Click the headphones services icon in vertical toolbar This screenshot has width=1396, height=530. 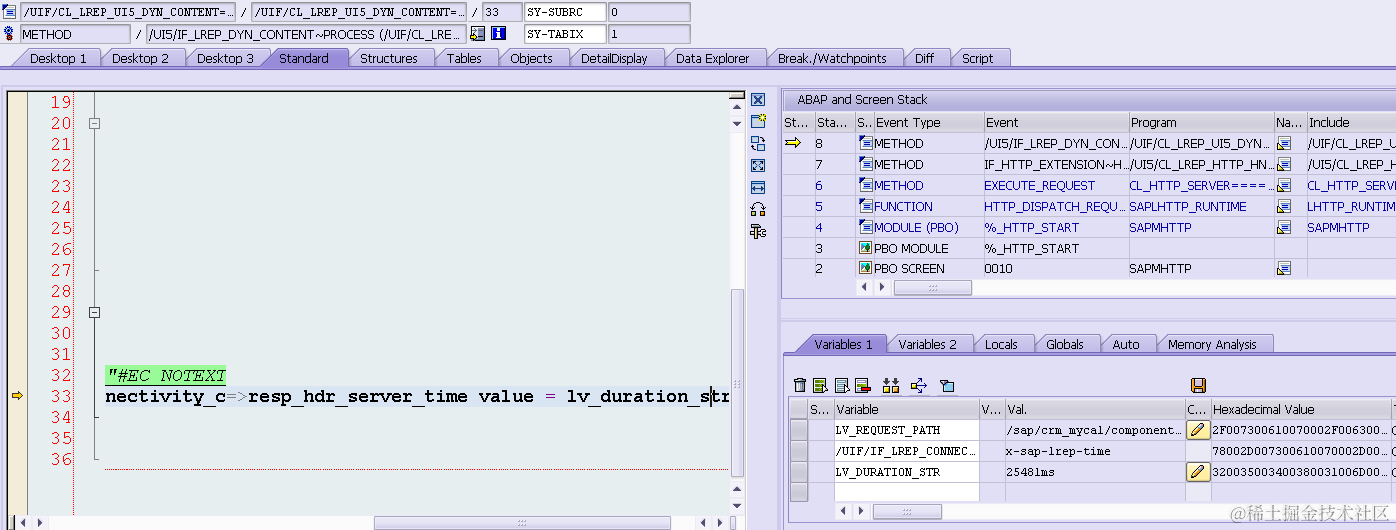tap(758, 209)
